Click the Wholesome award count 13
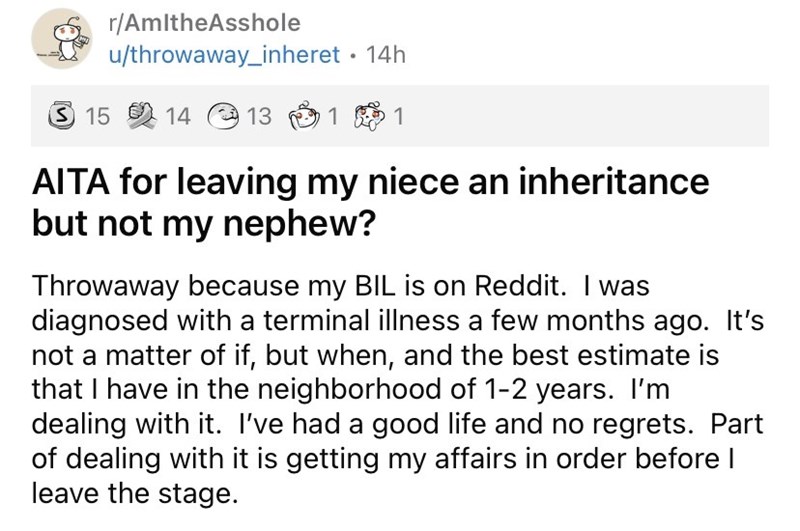800x531 pixels. click(x=258, y=118)
